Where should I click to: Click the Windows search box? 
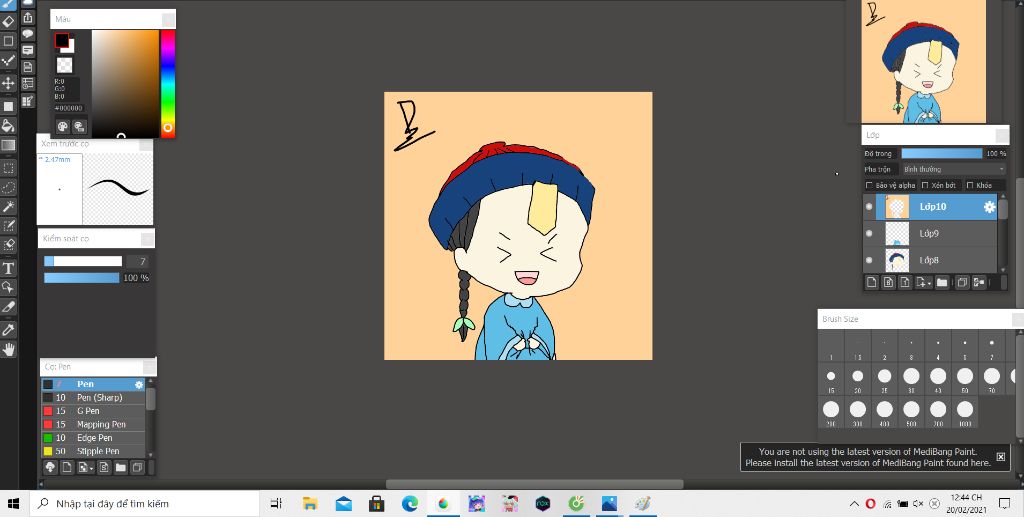point(145,504)
